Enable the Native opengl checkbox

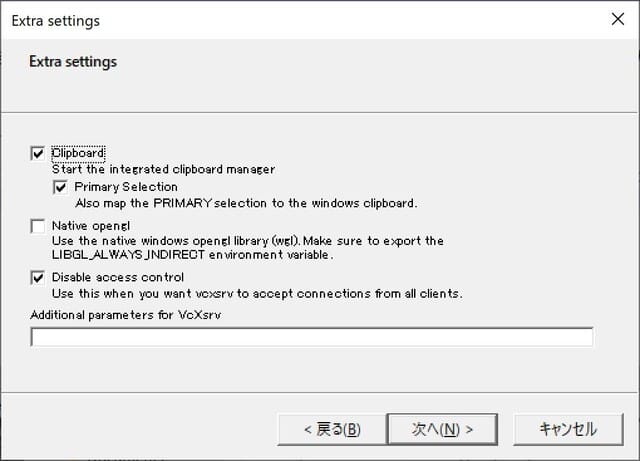pos(38,226)
